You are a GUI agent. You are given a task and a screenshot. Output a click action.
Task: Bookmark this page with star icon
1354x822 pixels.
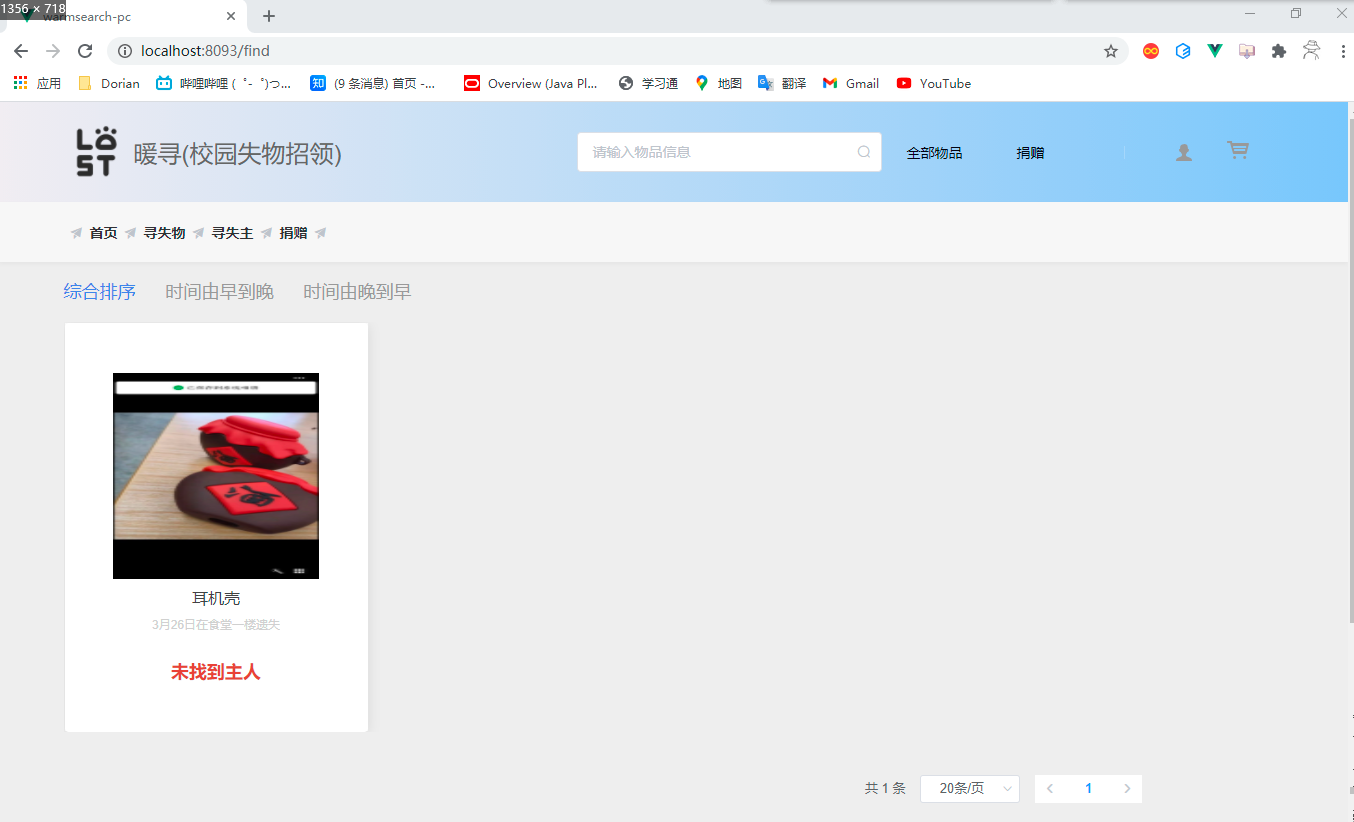(1110, 51)
